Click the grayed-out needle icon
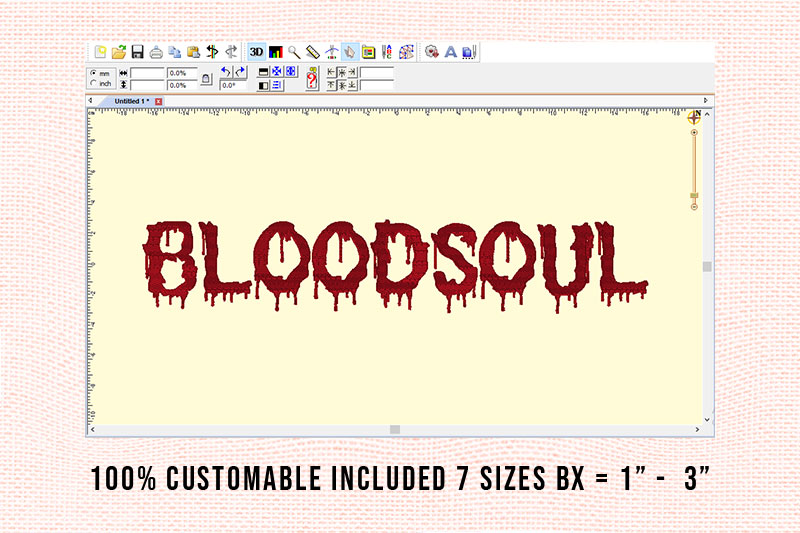The image size is (800, 533). click(x=231, y=52)
